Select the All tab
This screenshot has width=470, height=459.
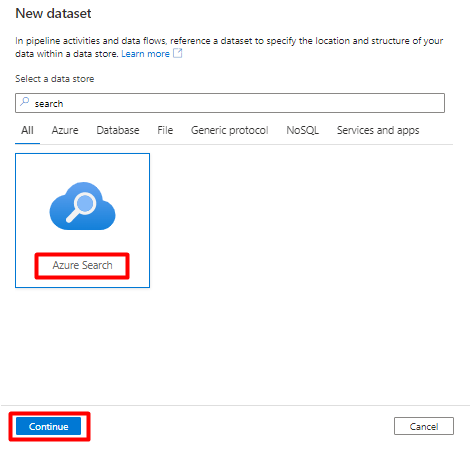27,130
